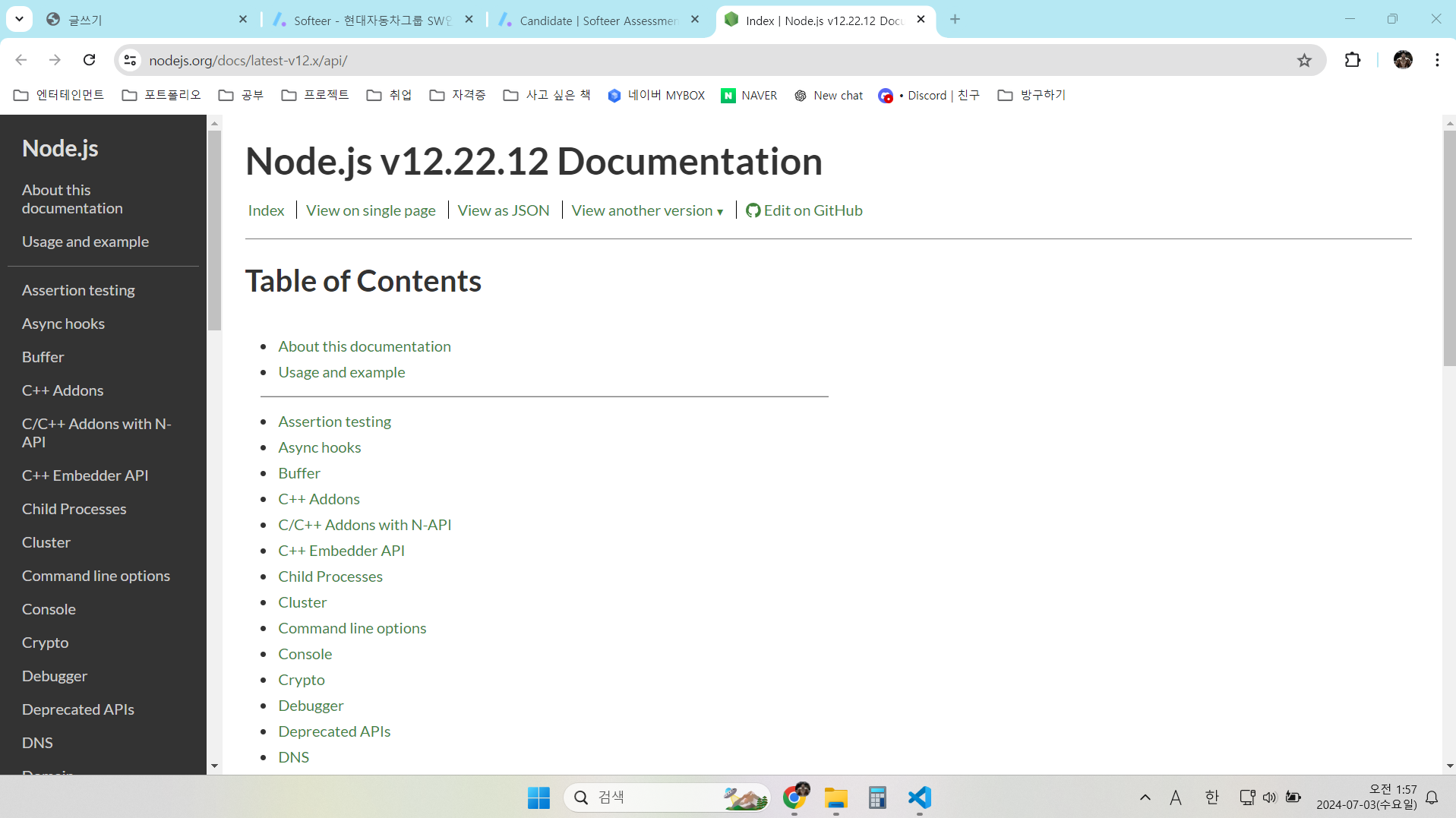Open File Explorer from the taskbar
This screenshot has width=1456, height=818.
click(x=835, y=797)
